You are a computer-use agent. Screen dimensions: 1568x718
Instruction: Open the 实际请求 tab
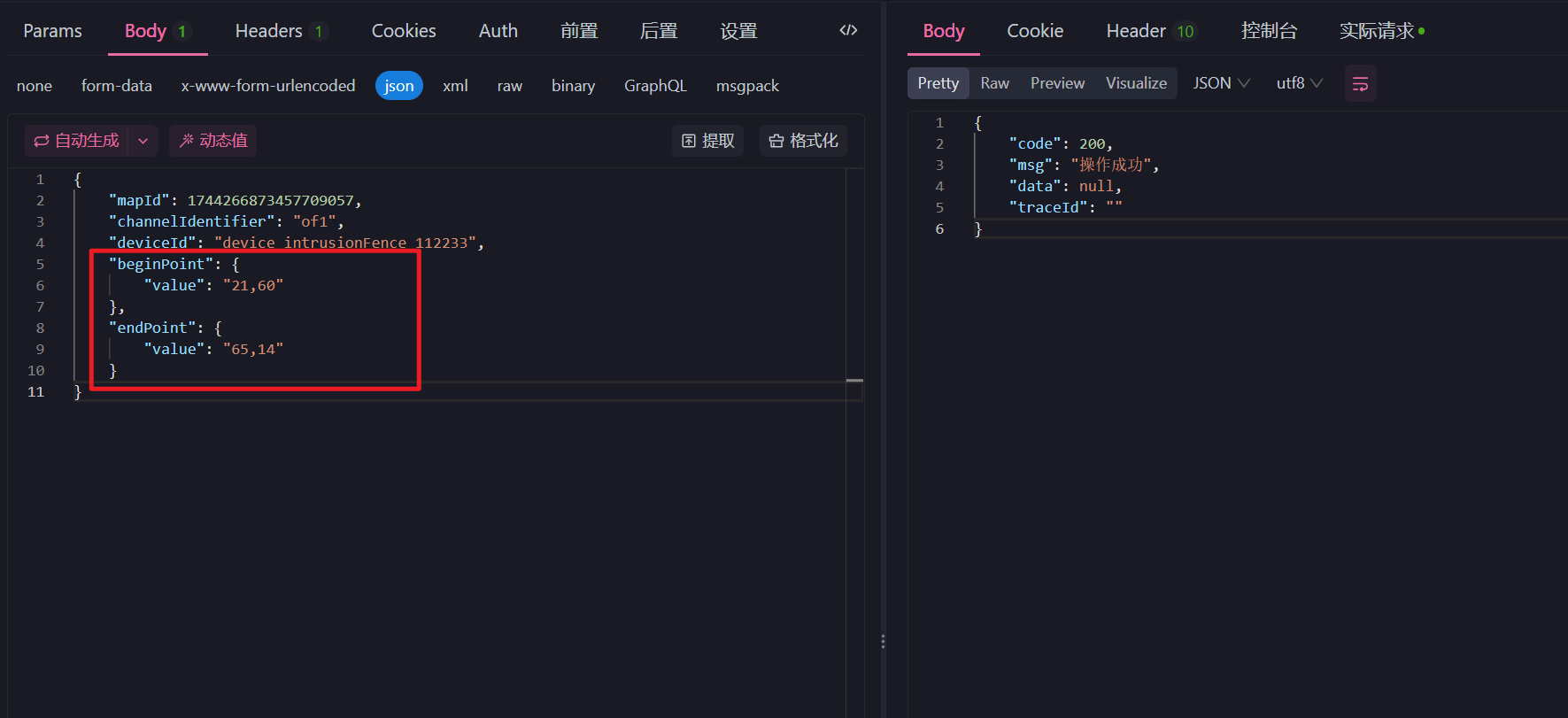coord(1381,31)
